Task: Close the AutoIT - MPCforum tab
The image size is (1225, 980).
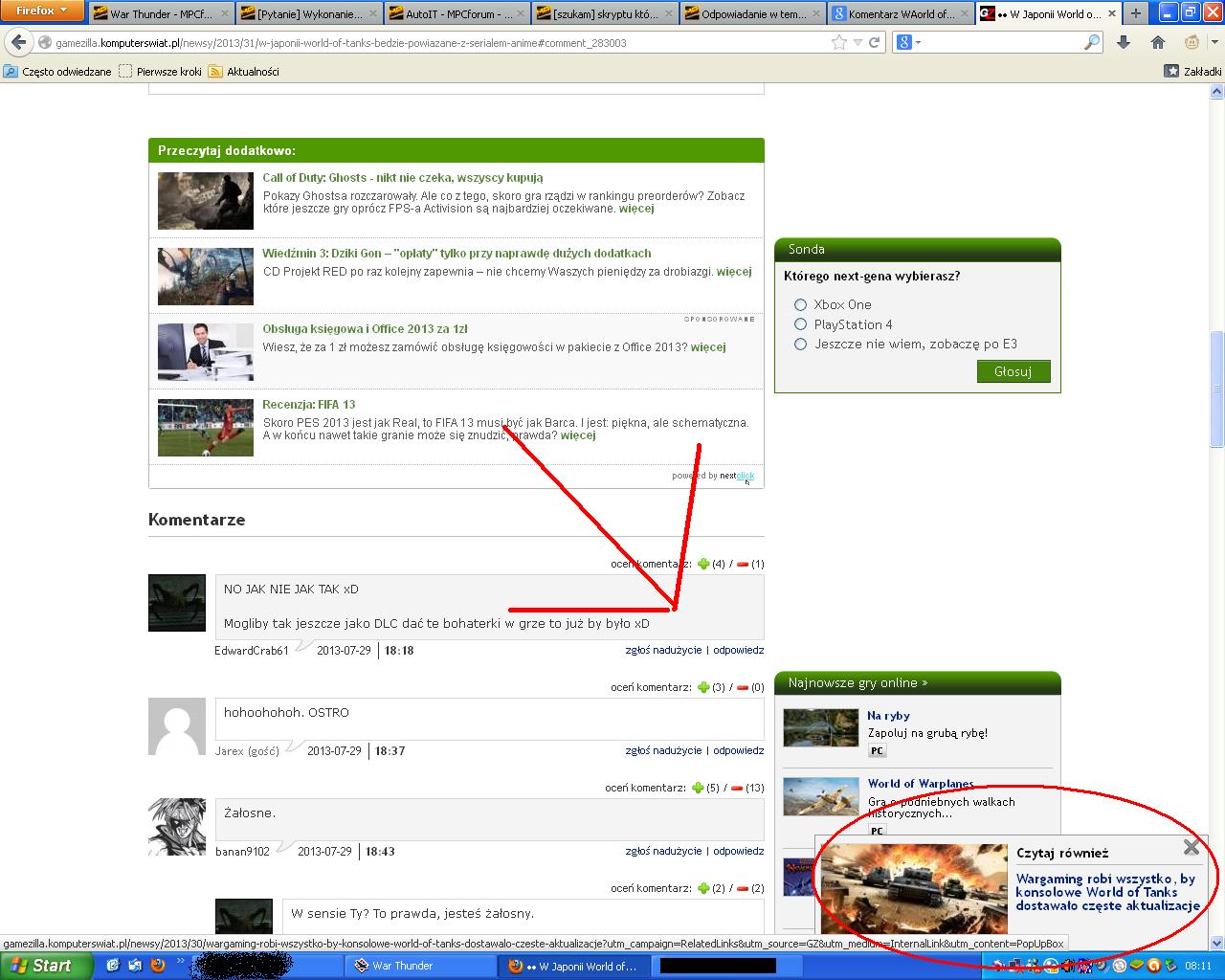Action: [x=521, y=14]
